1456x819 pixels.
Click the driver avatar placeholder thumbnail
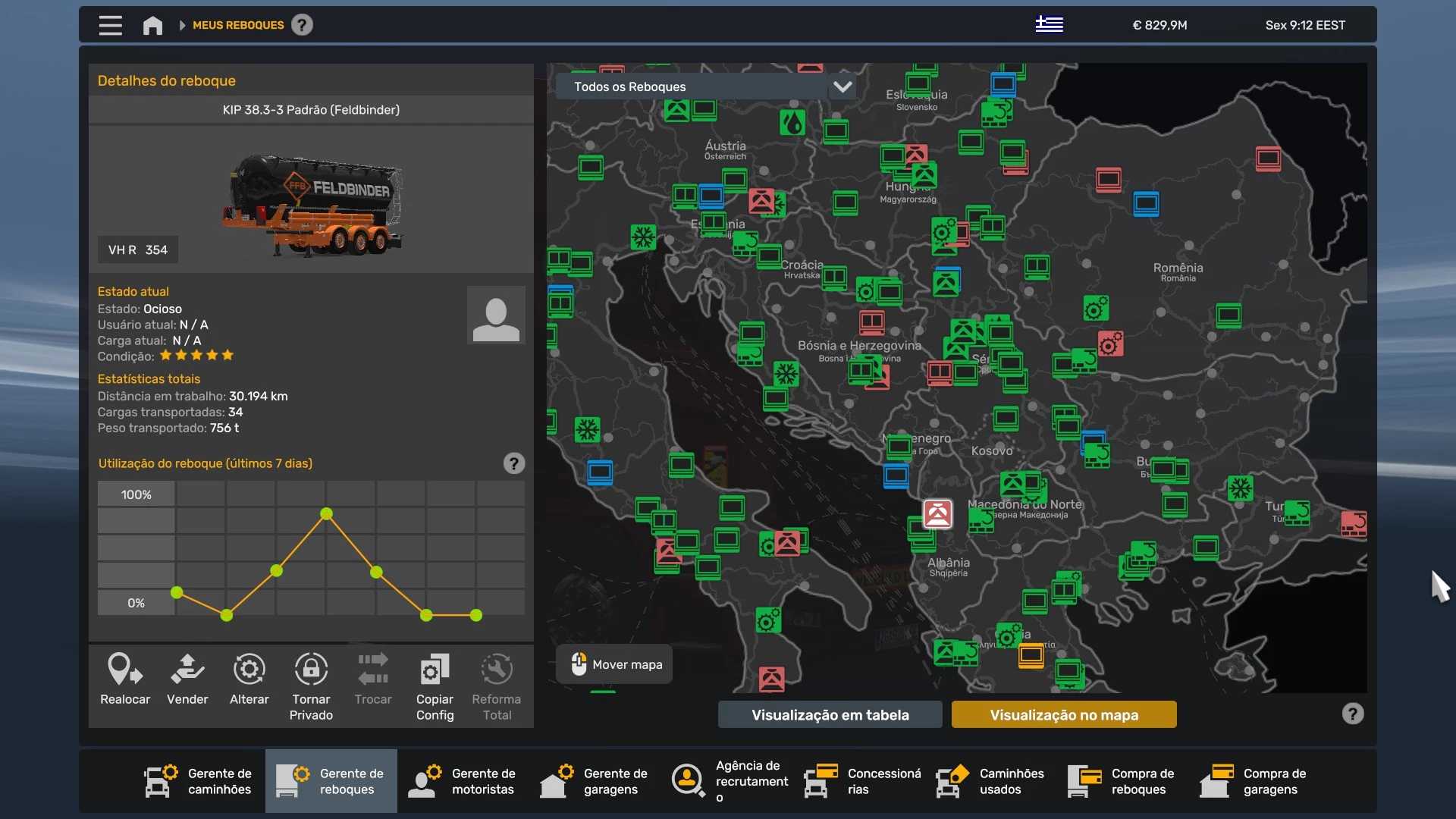click(496, 315)
